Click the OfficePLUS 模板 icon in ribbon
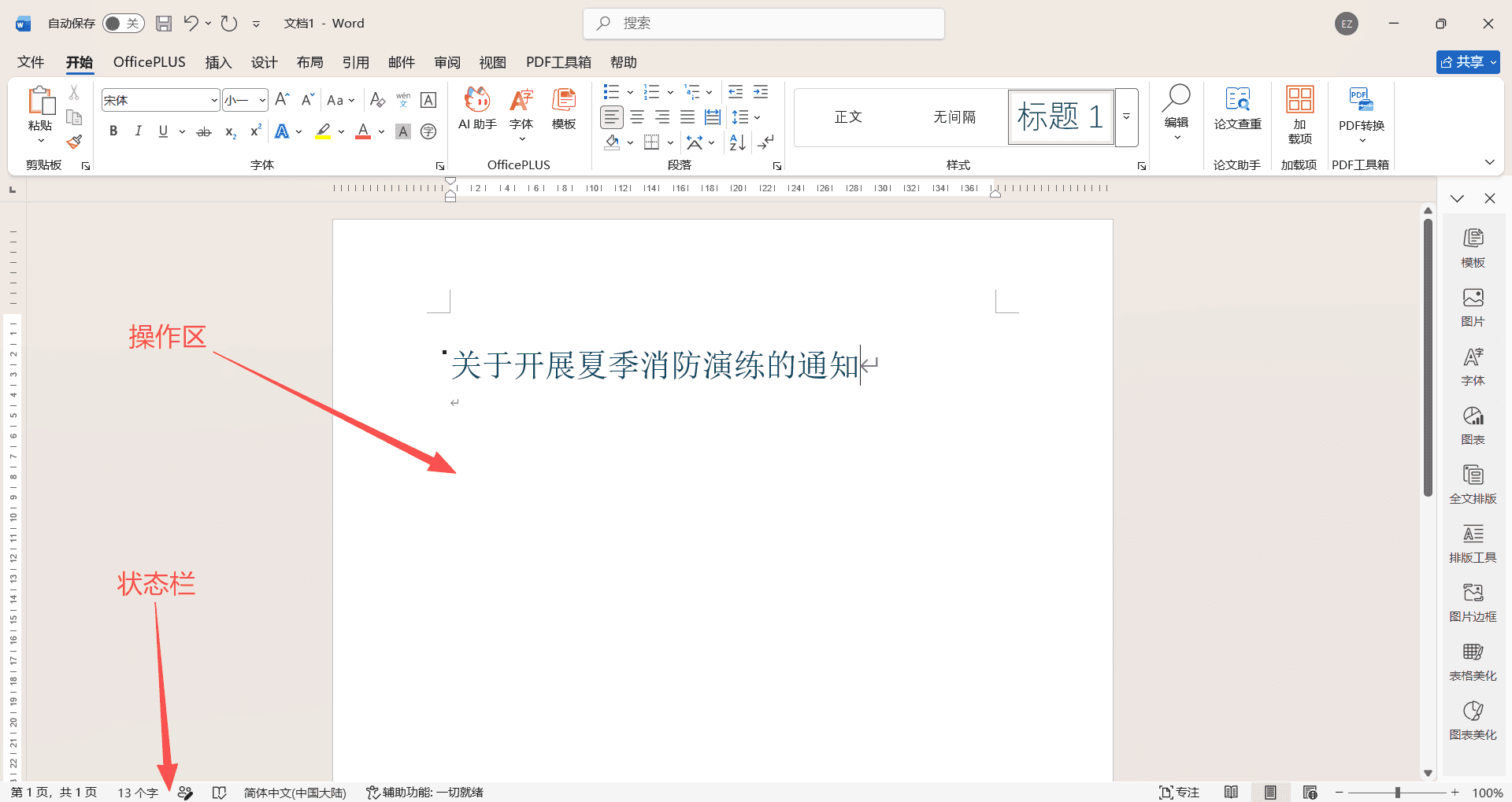Image resolution: width=1512 pixels, height=802 pixels. pyautogui.click(x=564, y=109)
